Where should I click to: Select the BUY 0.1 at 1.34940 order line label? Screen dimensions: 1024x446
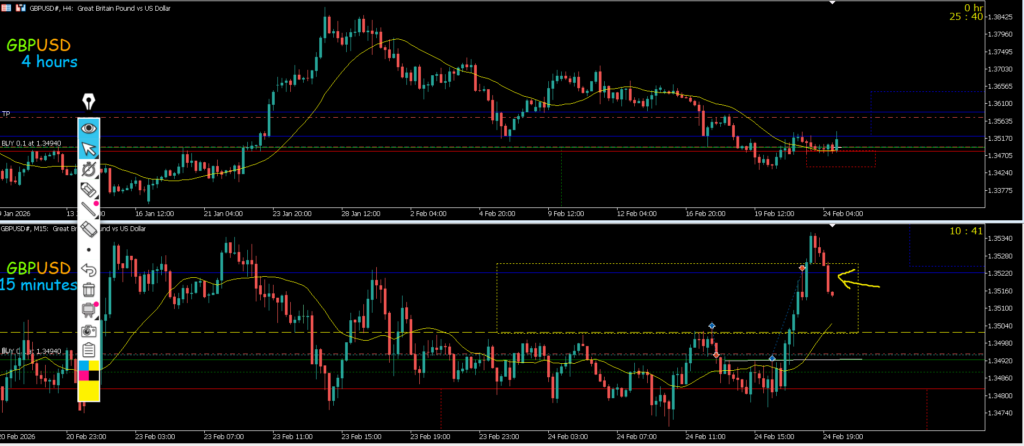pyautogui.click(x=32, y=144)
